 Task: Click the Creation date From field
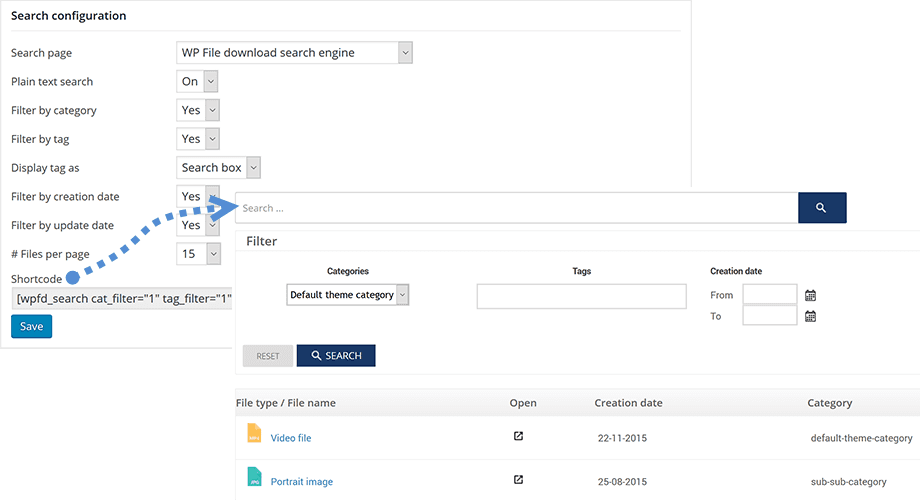(x=770, y=294)
